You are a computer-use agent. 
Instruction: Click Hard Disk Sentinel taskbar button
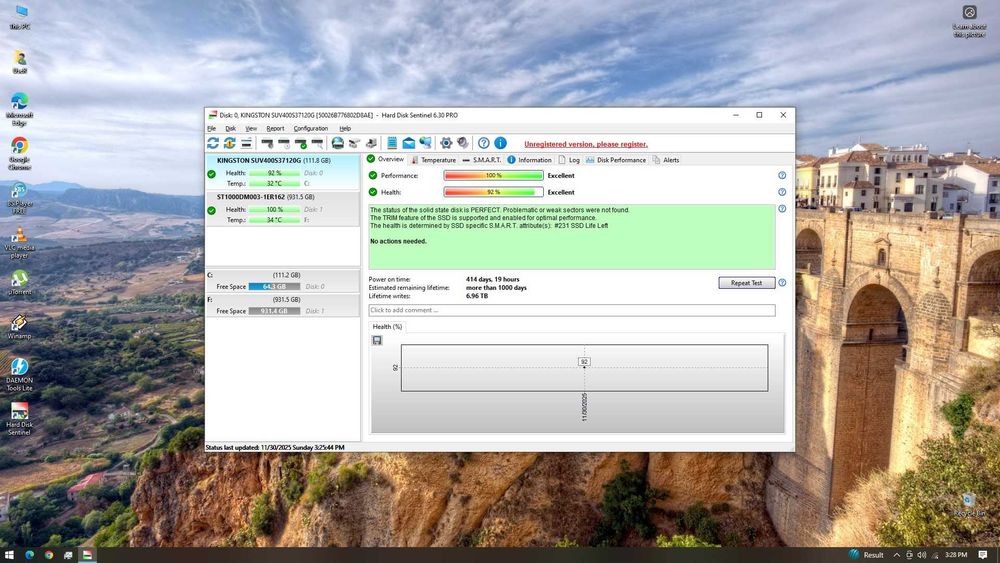[x=87, y=555]
